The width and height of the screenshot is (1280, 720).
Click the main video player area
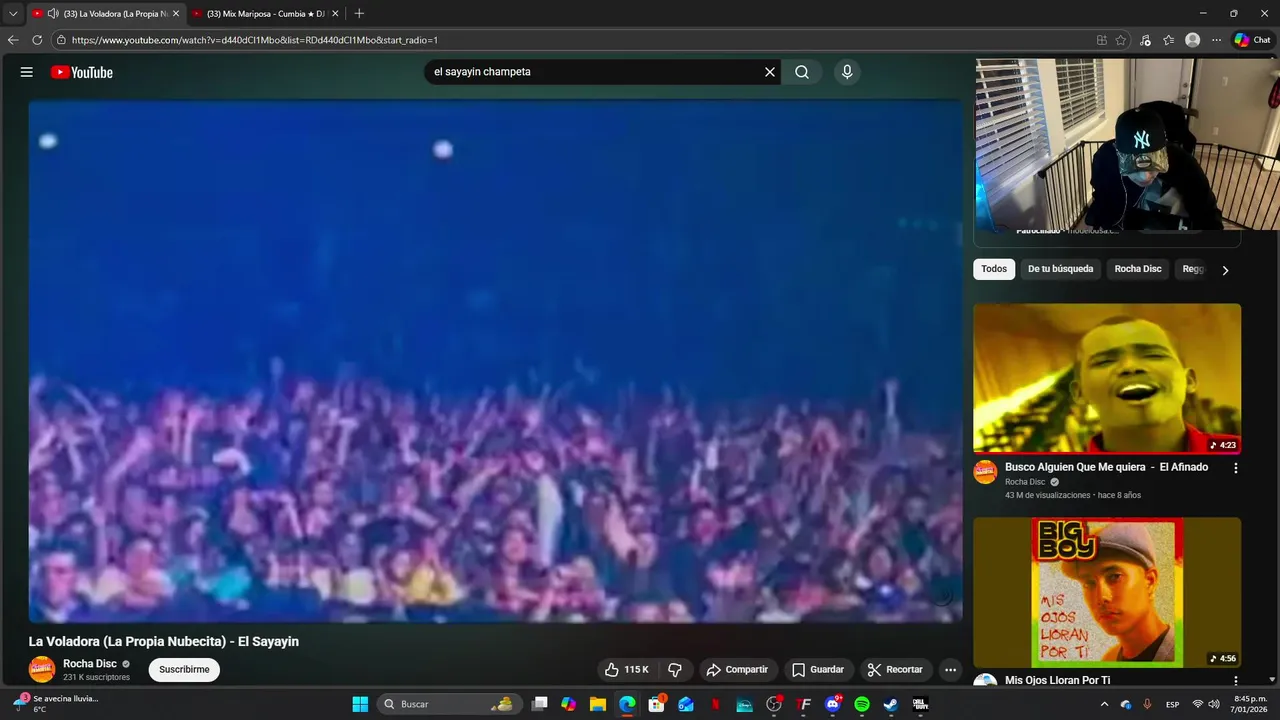point(495,361)
